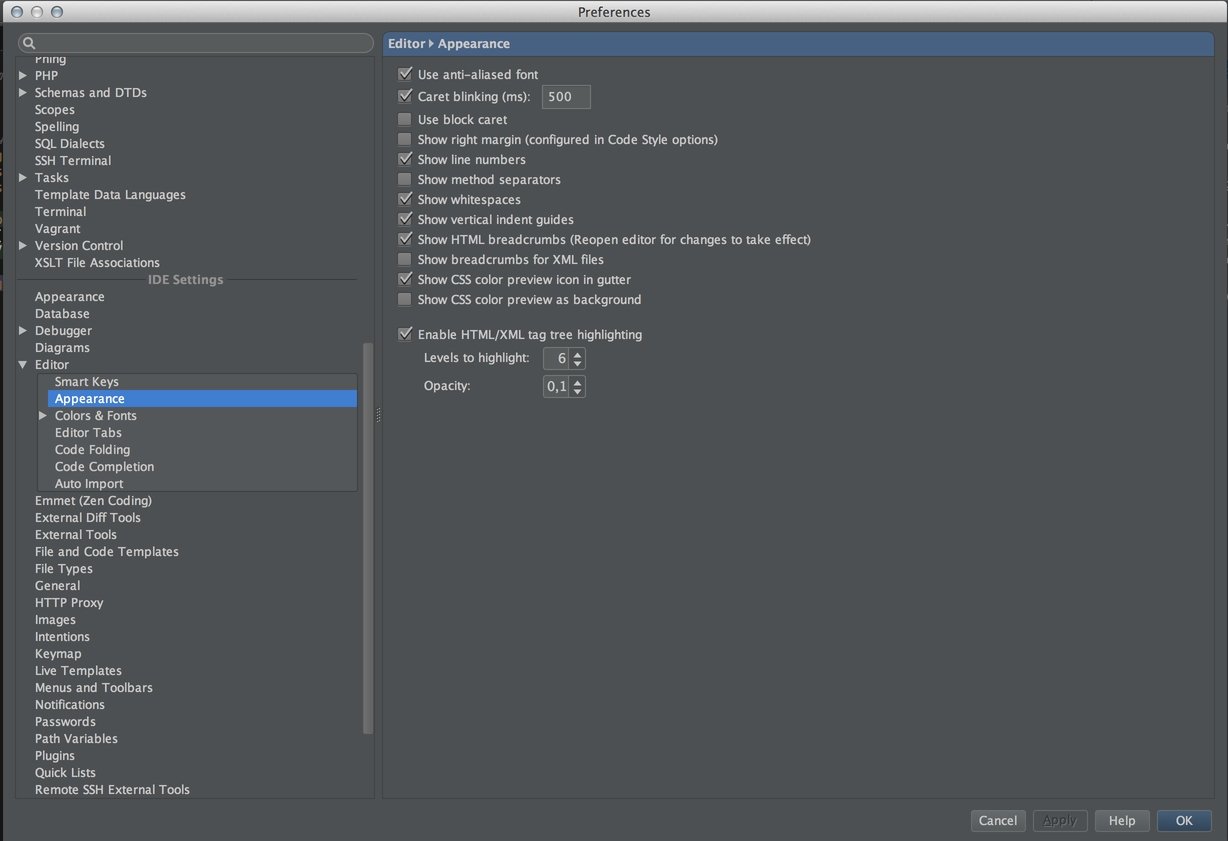The image size is (1228, 841).
Task: Click the search magnifier icon in settings
Action: pyautogui.click(x=29, y=43)
